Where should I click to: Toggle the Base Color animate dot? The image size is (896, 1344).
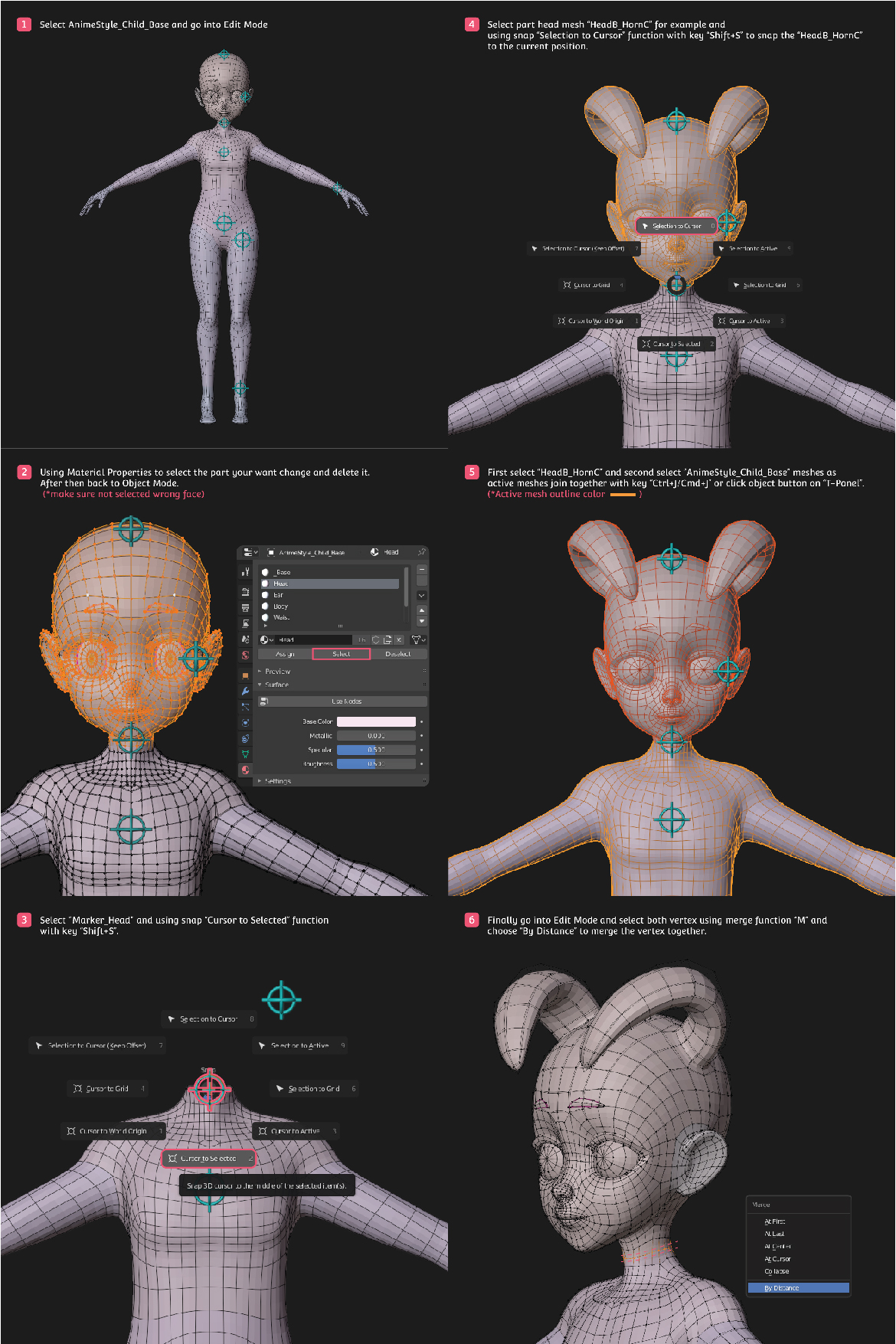click(421, 721)
